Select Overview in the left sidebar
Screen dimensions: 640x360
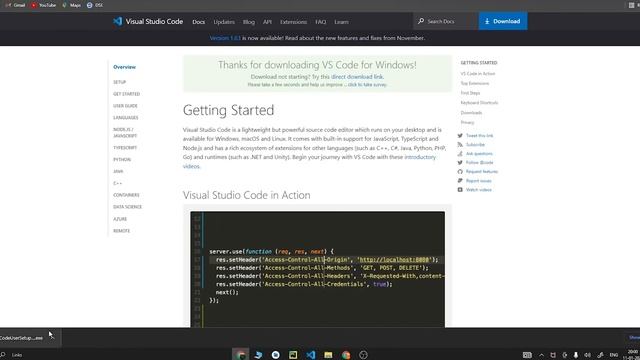[x=124, y=67]
